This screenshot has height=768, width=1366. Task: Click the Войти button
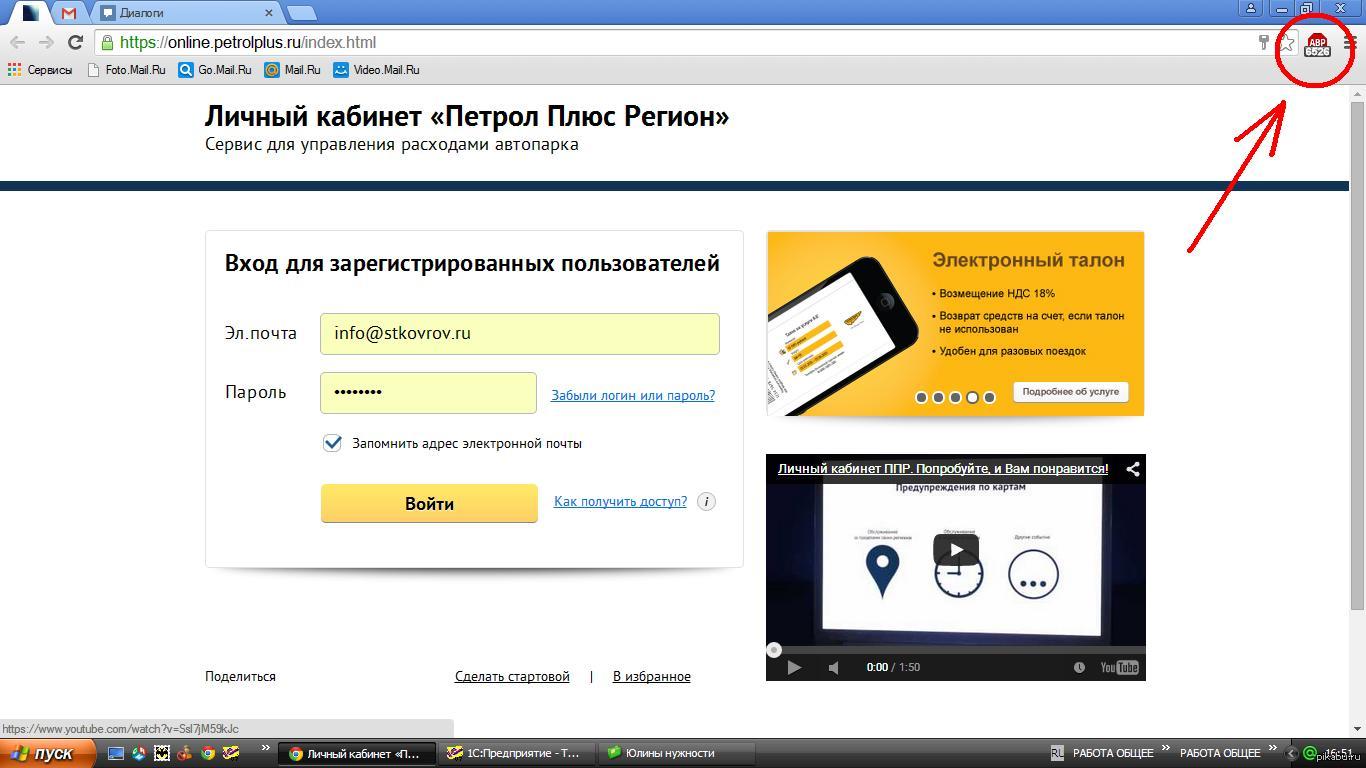click(429, 503)
